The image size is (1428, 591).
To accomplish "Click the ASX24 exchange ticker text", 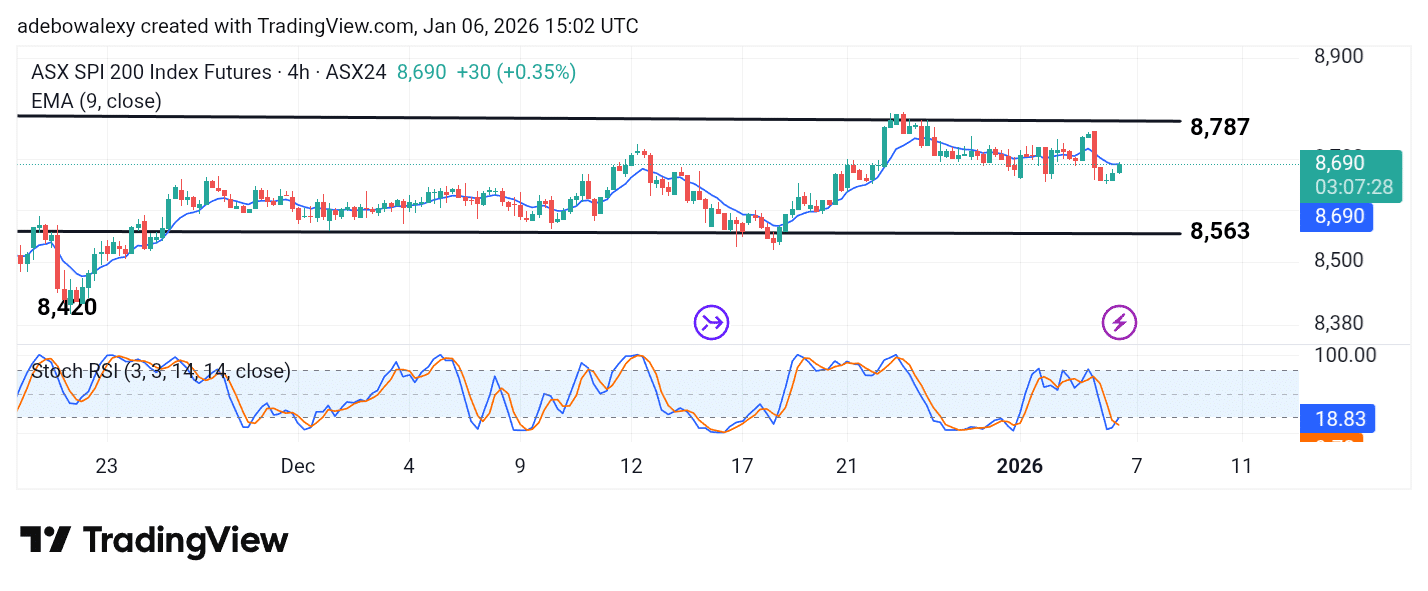I will coord(355,72).
